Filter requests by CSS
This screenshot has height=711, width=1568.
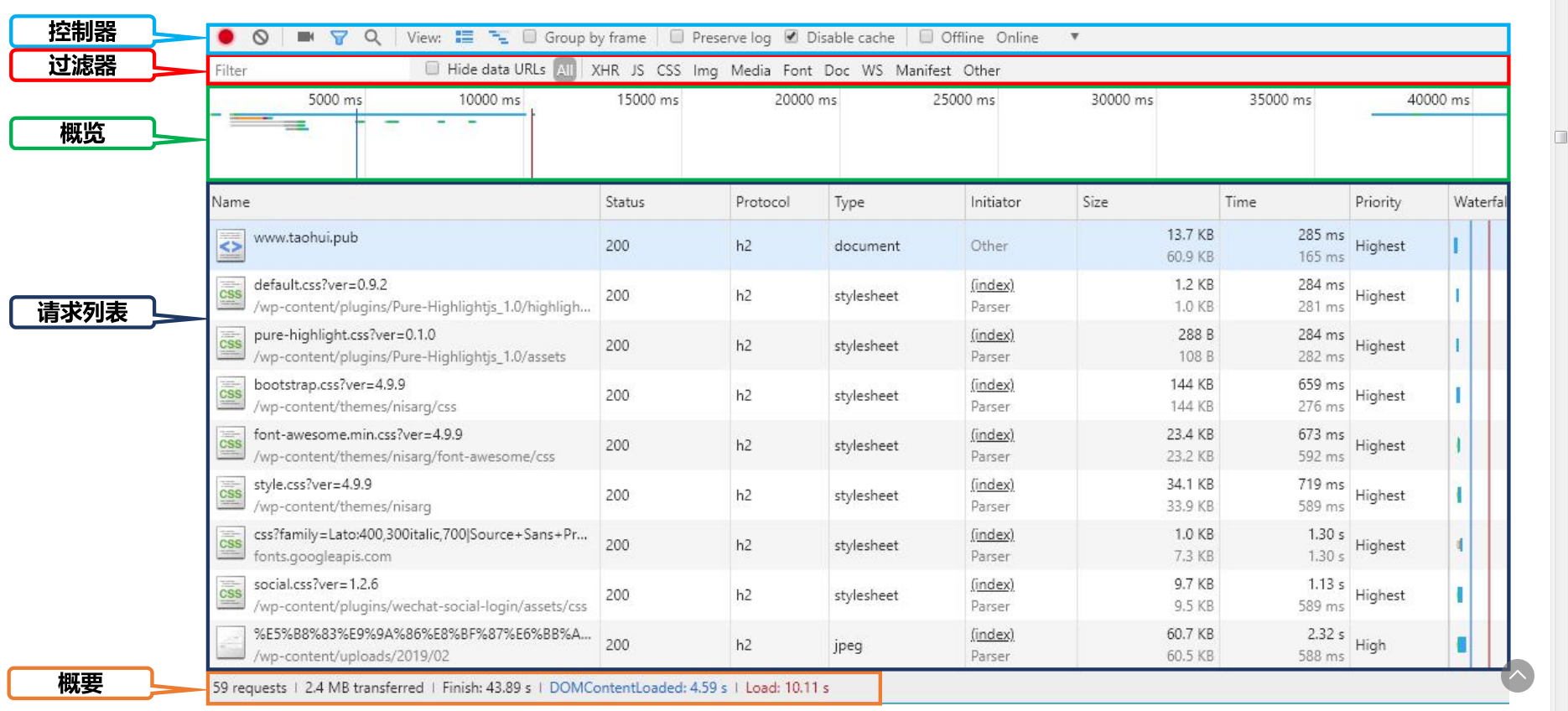point(669,70)
